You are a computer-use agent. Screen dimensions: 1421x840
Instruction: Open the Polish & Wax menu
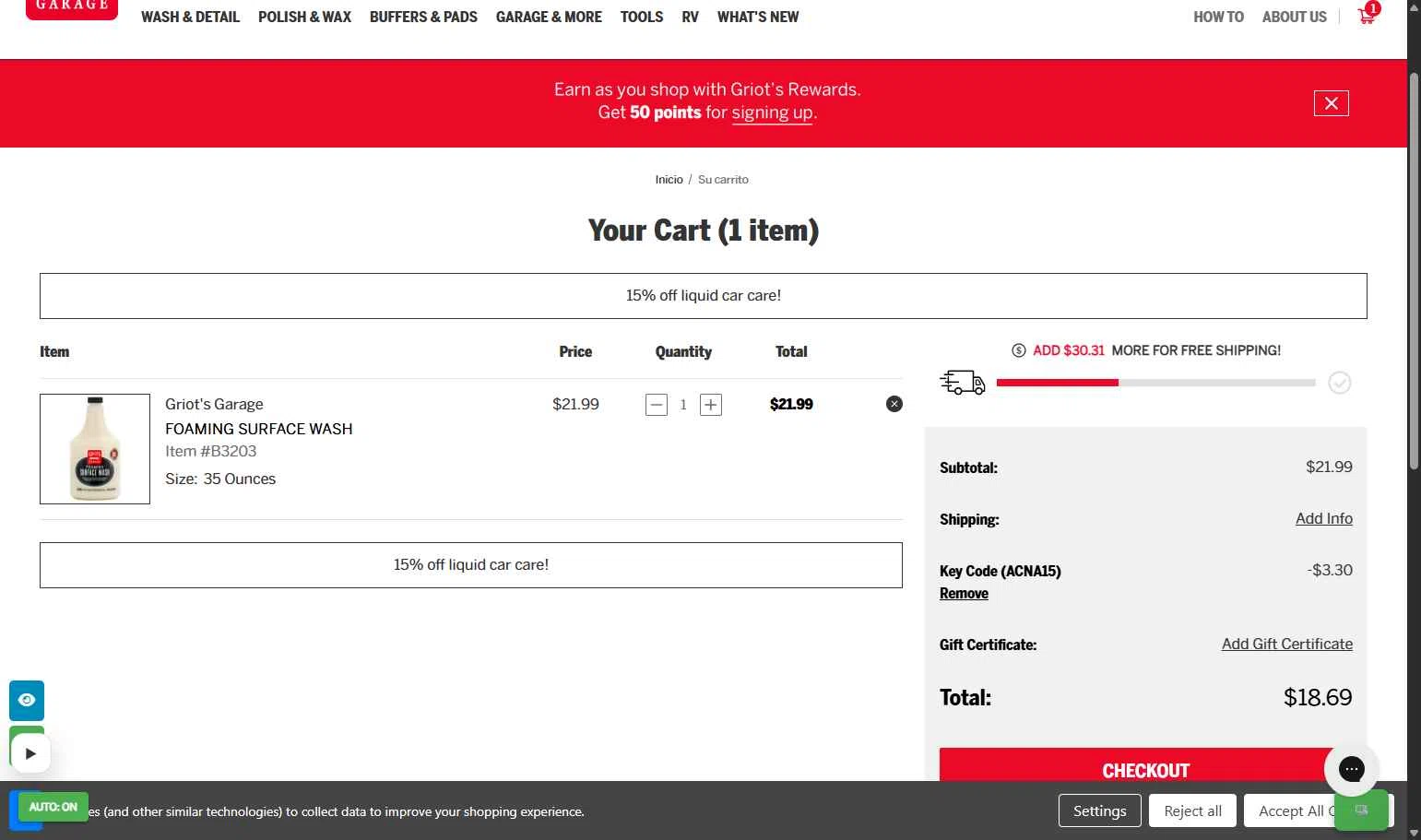pyautogui.click(x=304, y=17)
